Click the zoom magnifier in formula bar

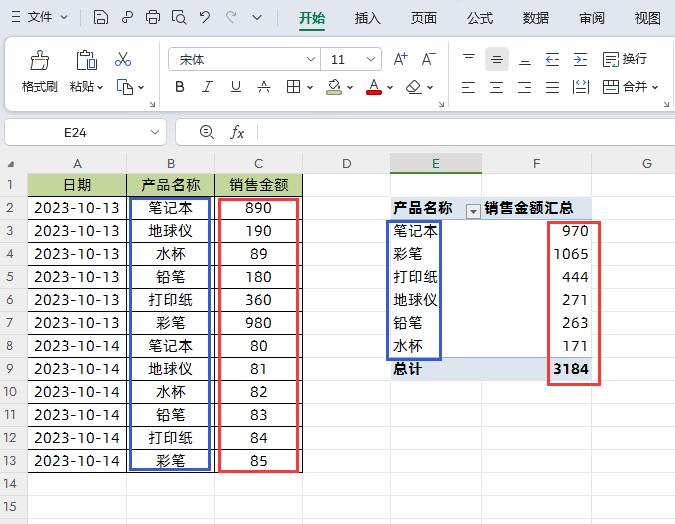pyautogui.click(x=207, y=132)
